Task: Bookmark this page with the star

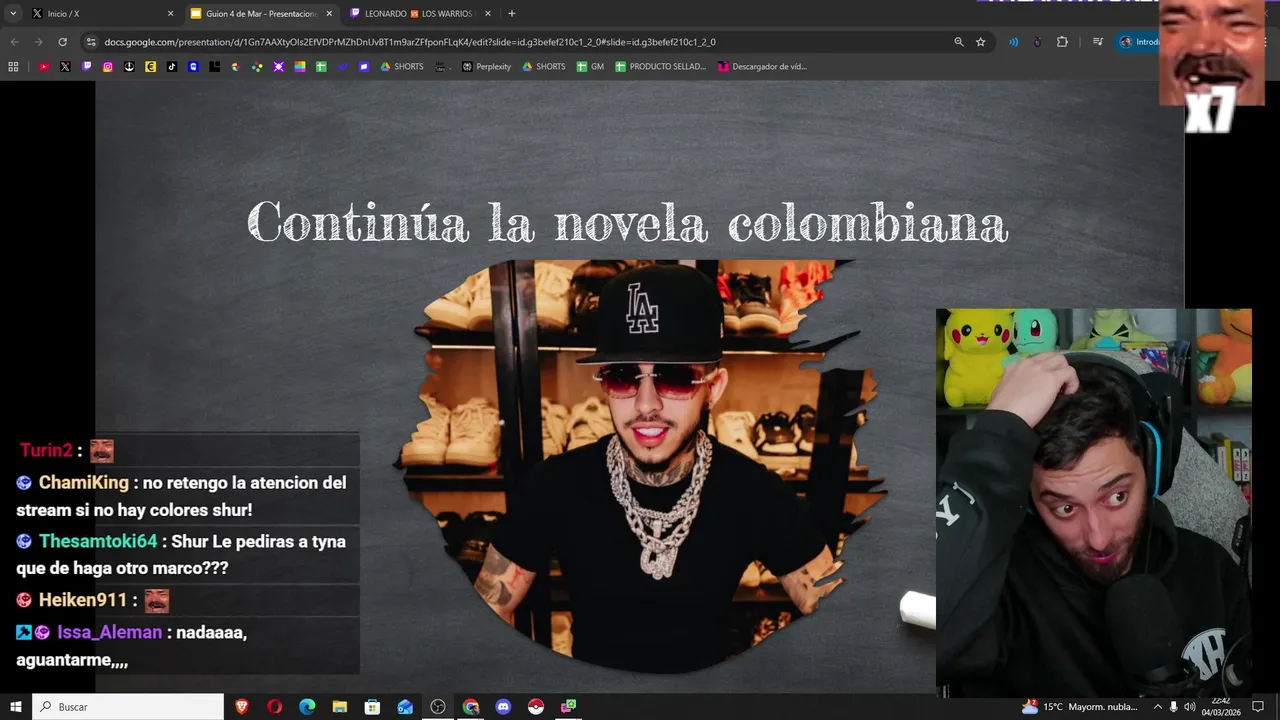Action: (x=981, y=42)
